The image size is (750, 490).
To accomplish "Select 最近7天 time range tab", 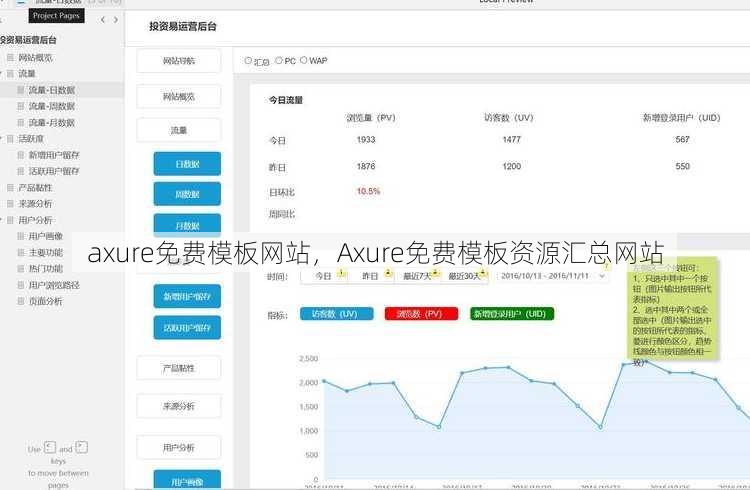I will (x=417, y=276).
